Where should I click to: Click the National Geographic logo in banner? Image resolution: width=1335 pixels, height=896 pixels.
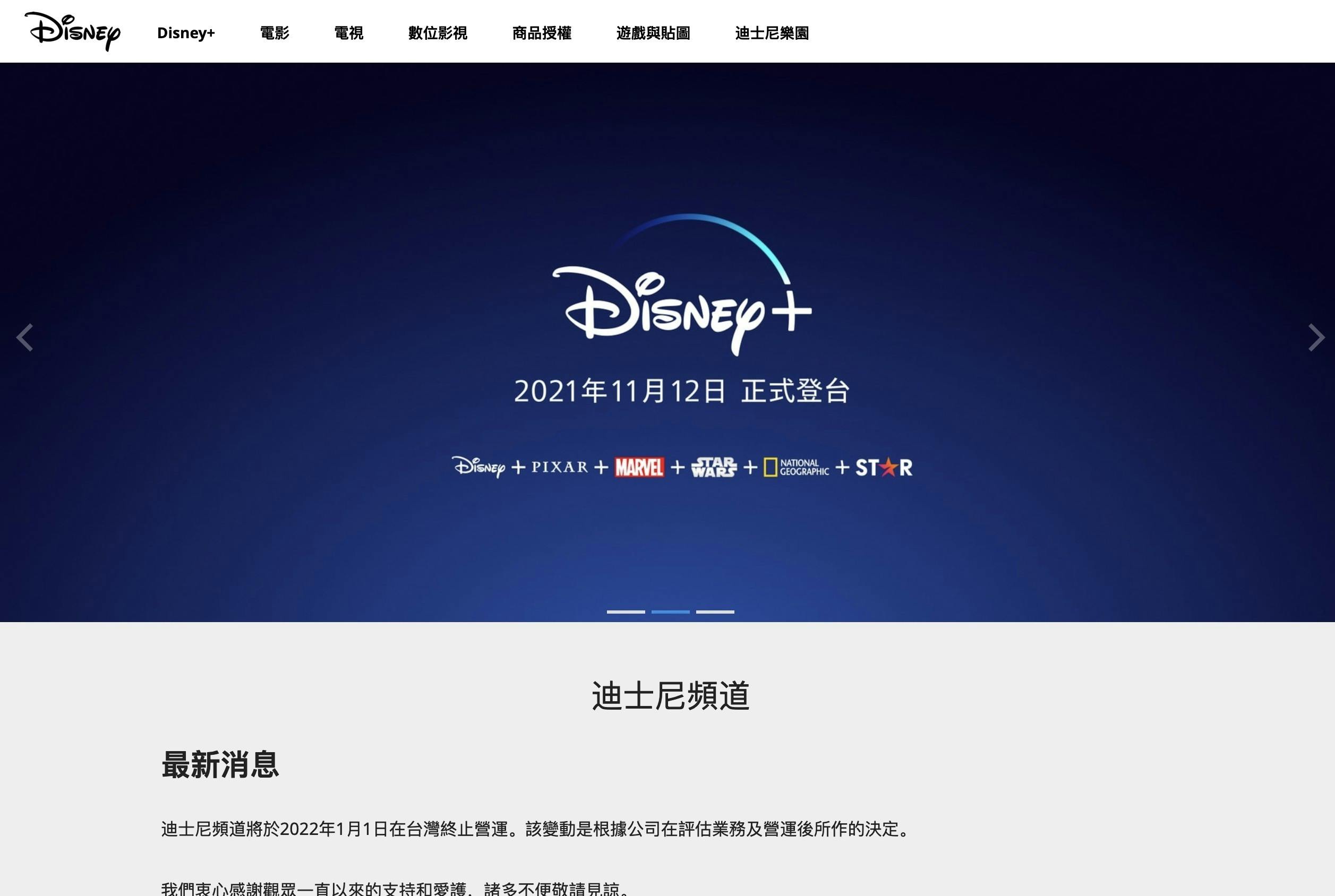click(x=796, y=468)
